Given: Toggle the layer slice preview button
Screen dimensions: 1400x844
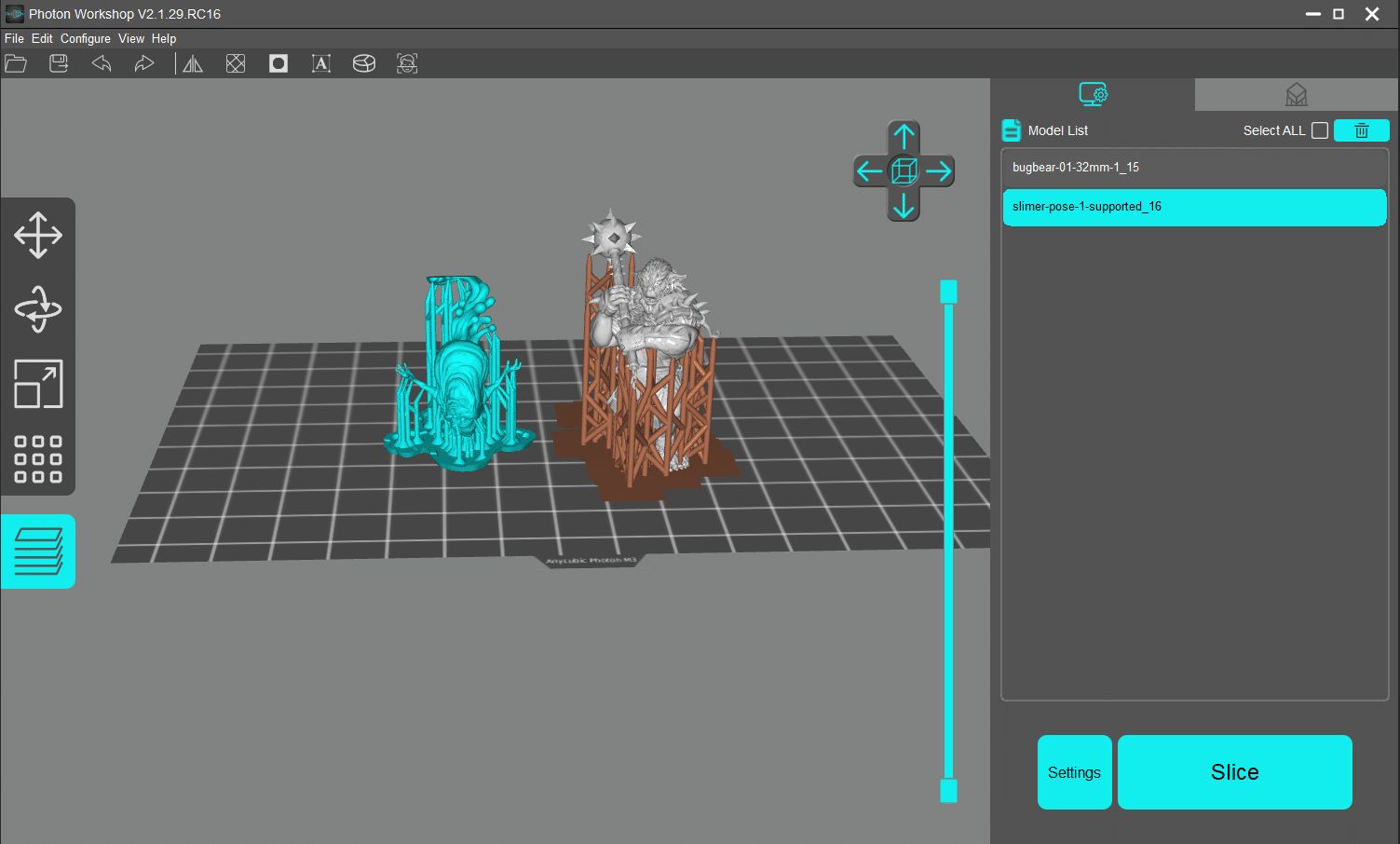Looking at the screenshot, I should coord(38,551).
